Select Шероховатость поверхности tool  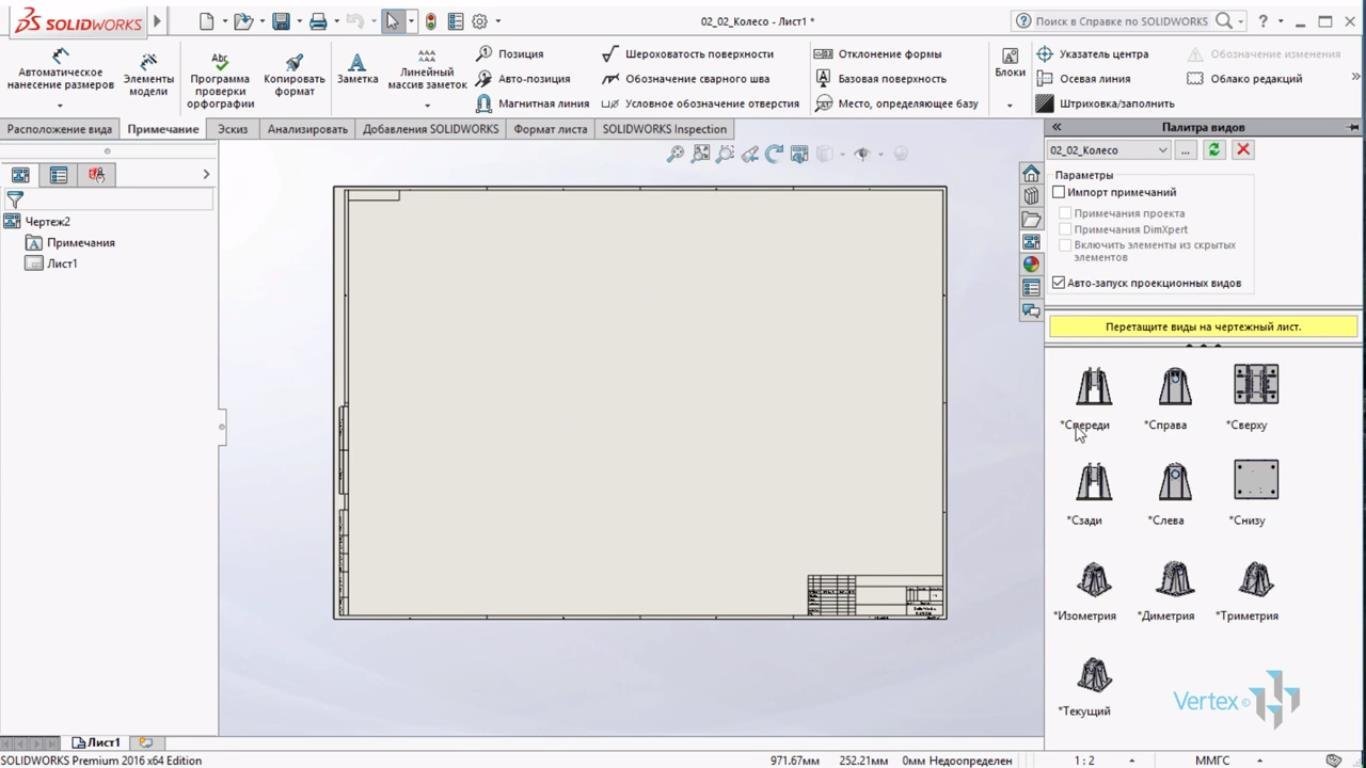point(688,54)
